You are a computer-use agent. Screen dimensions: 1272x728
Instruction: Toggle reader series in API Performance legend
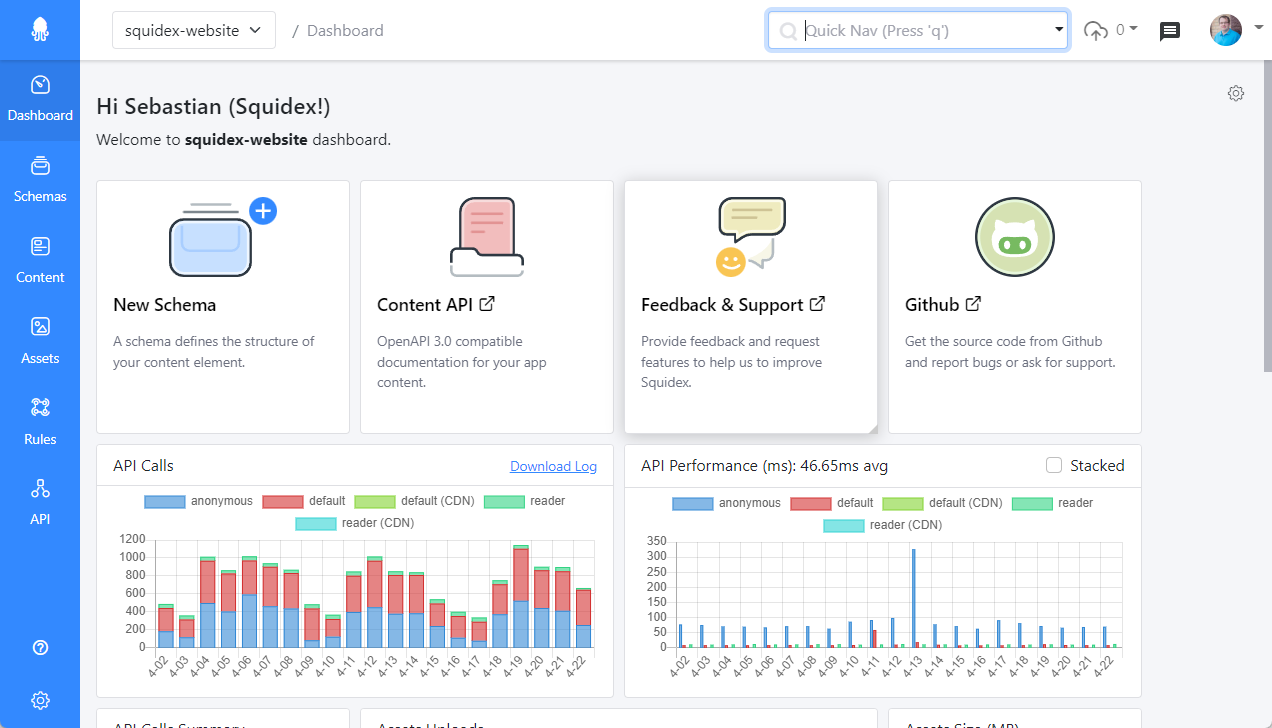click(x=1053, y=503)
